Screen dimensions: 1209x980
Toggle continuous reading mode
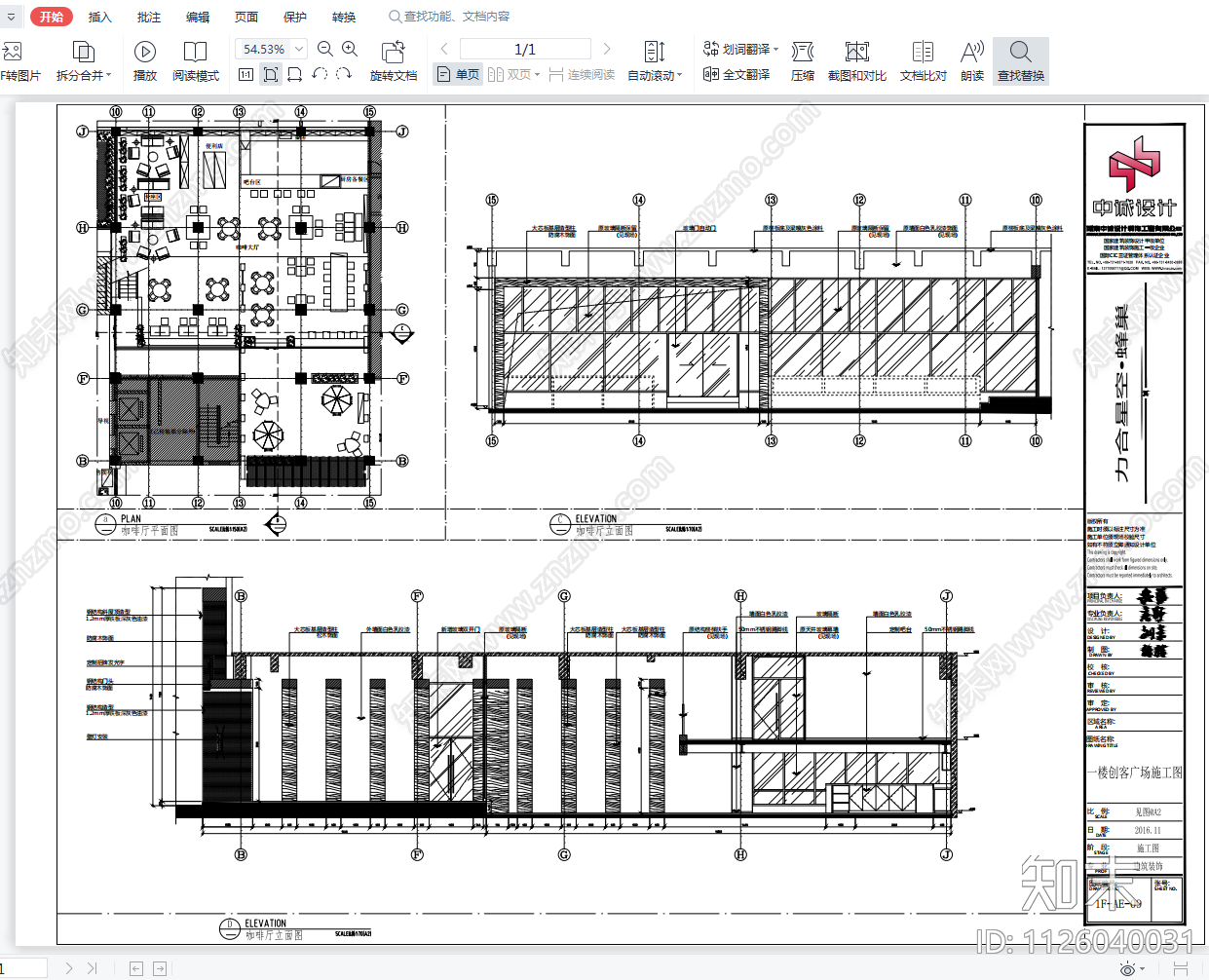582,74
